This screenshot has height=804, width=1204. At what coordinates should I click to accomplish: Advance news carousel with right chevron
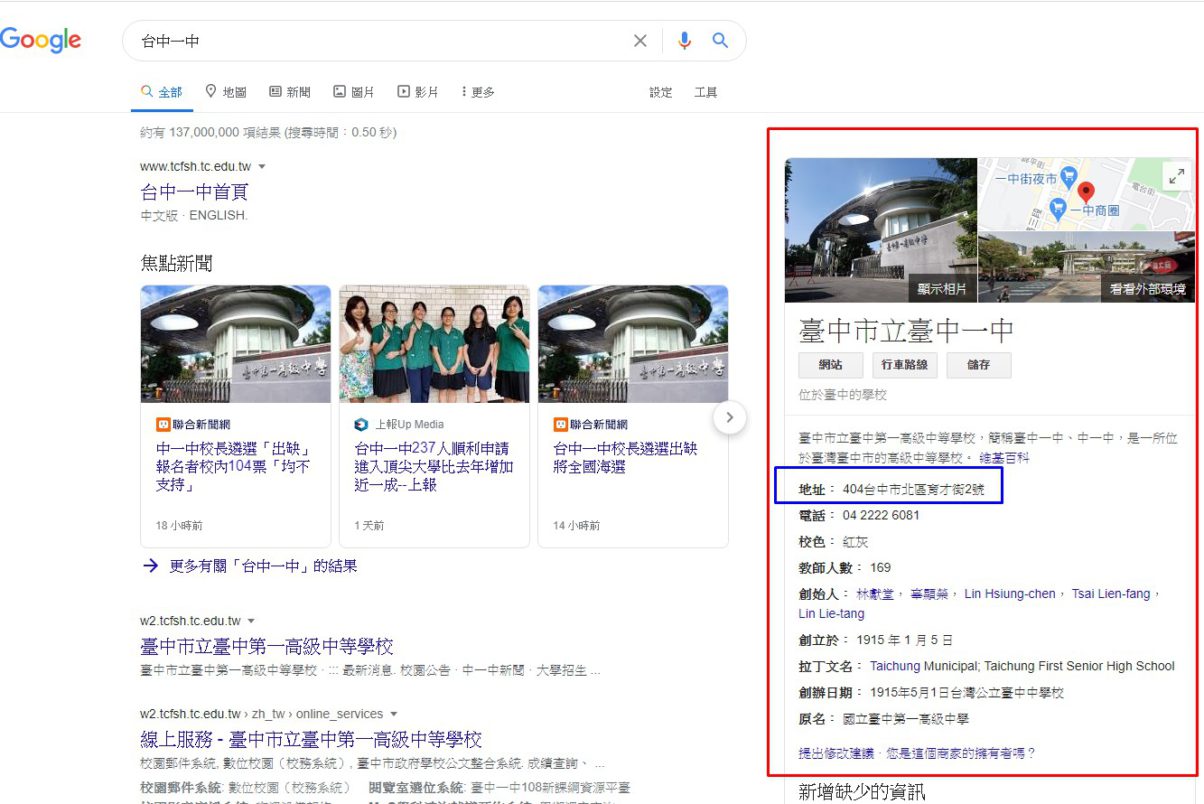click(x=730, y=417)
